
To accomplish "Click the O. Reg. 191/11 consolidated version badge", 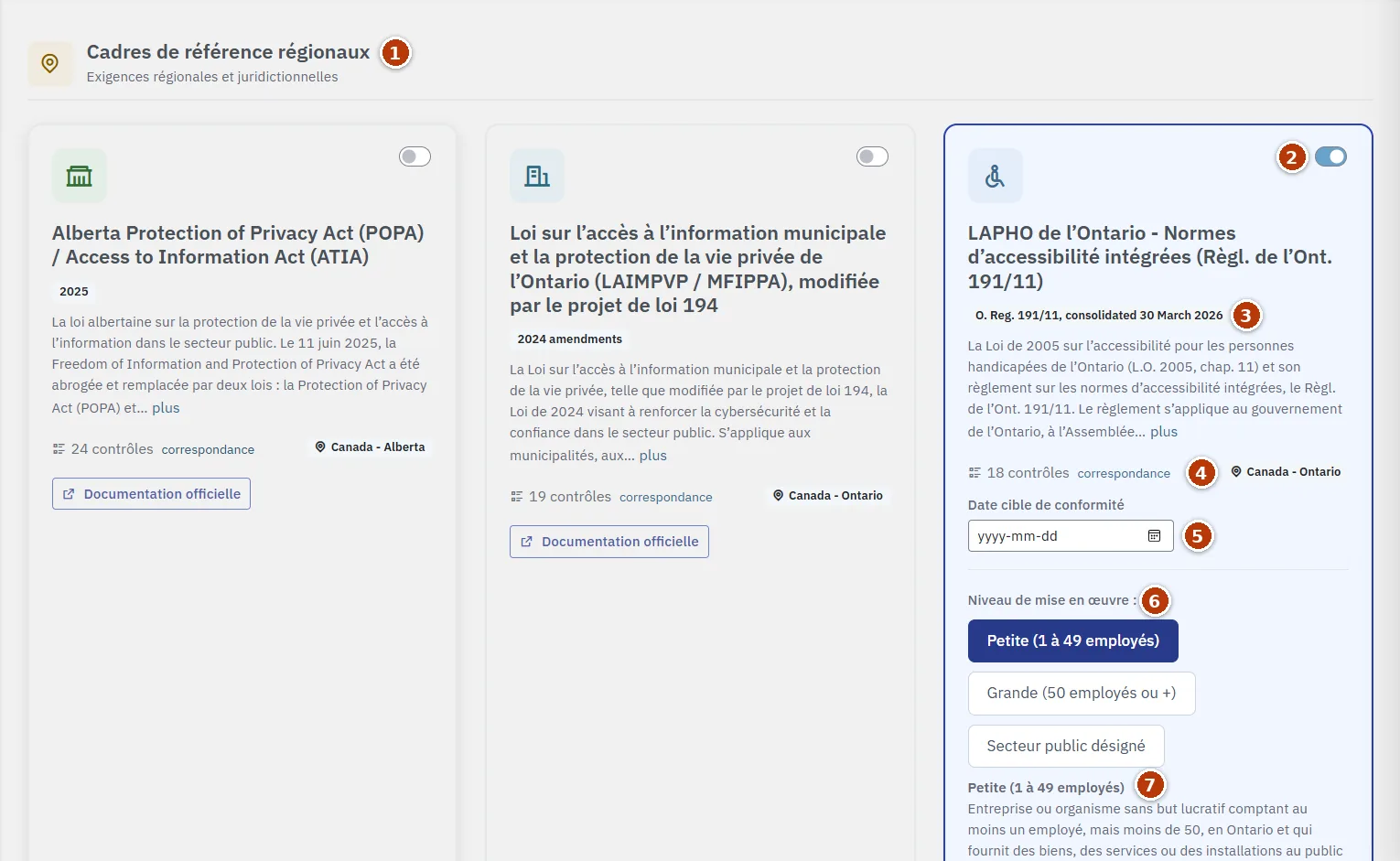I will click(1099, 316).
